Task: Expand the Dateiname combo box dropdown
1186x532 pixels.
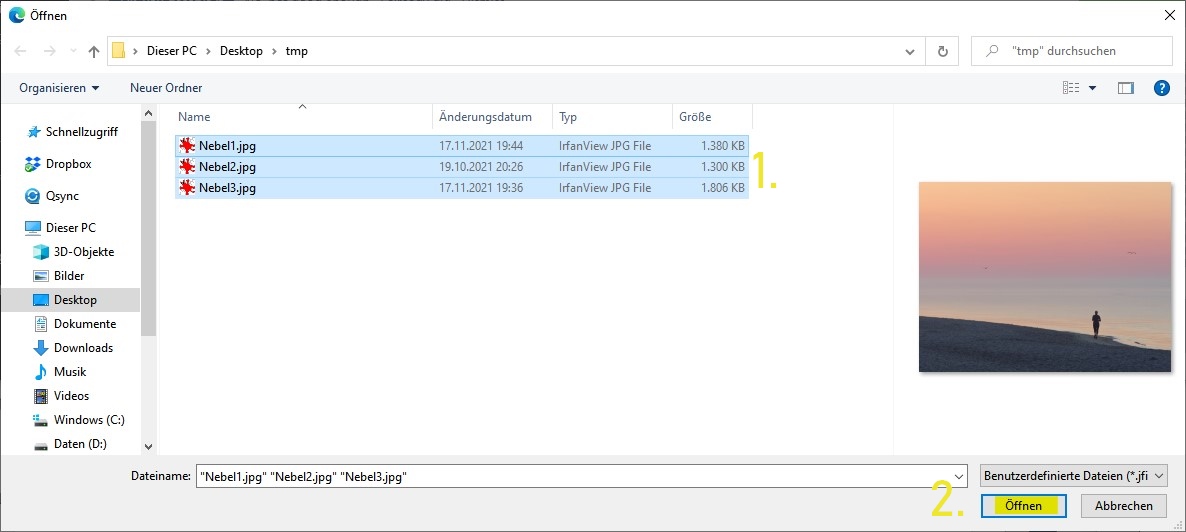Action: 959,477
